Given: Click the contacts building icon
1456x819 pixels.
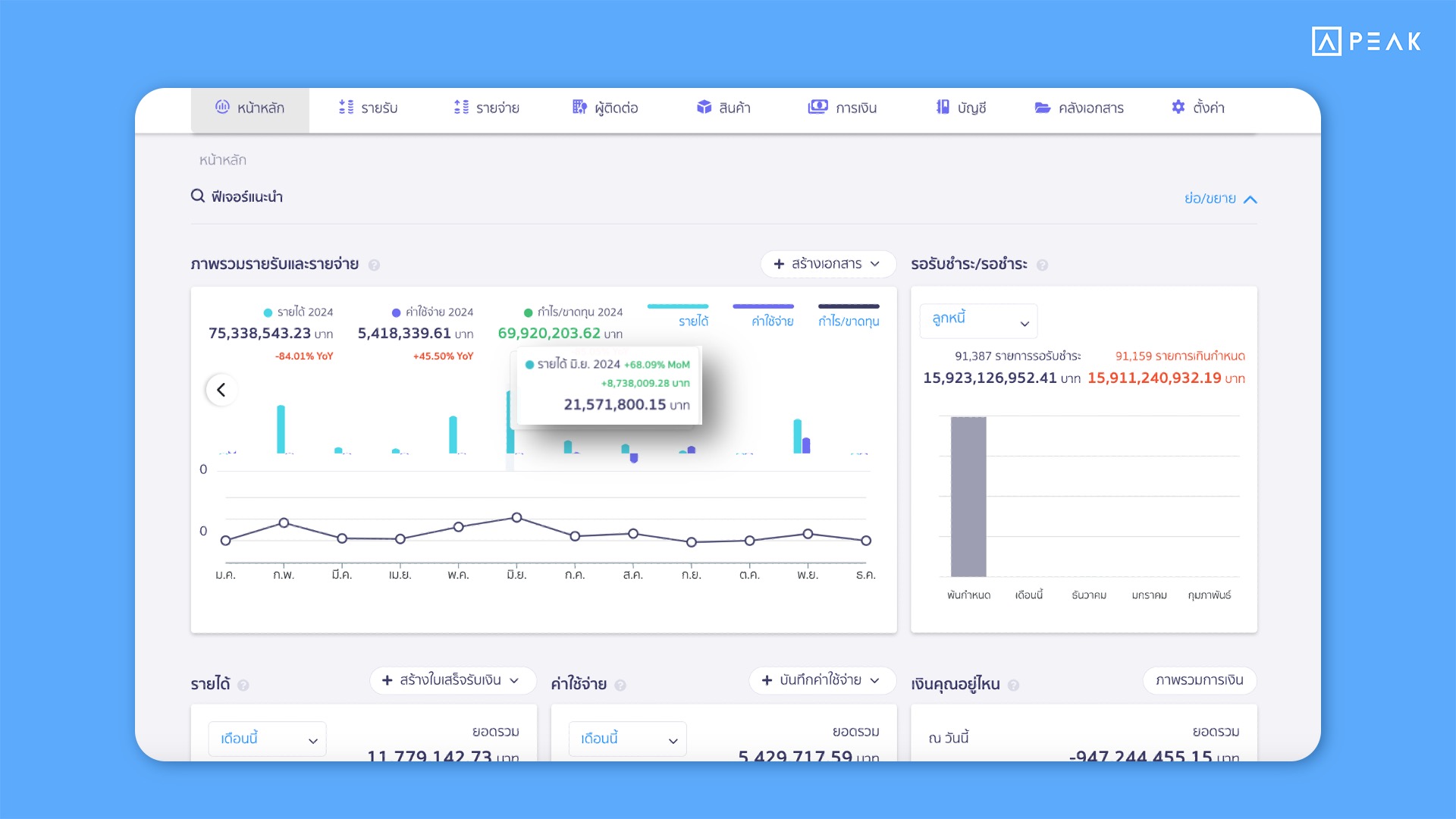Looking at the screenshot, I should coord(579,107).
